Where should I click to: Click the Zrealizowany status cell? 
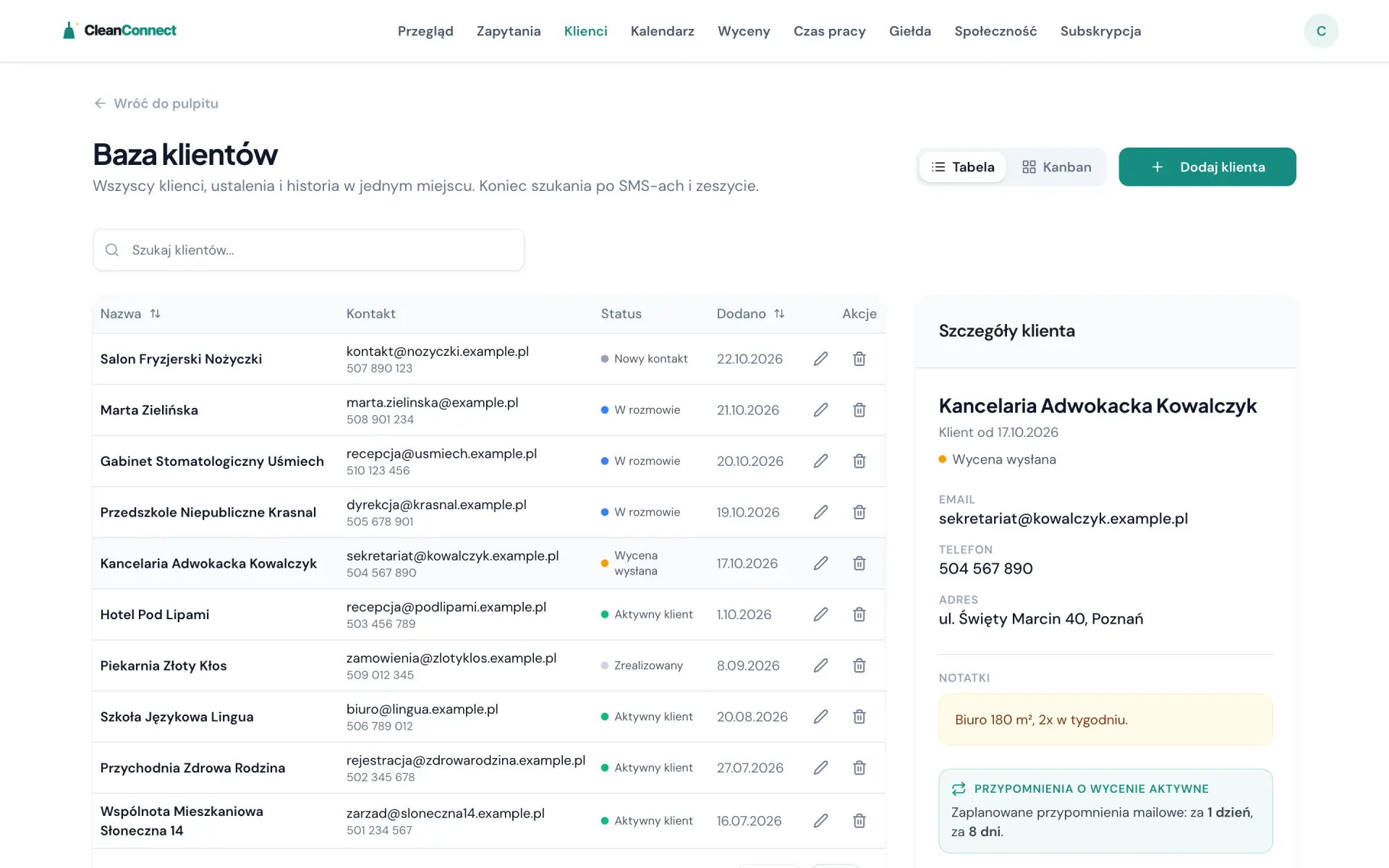(x=642, y=665)
